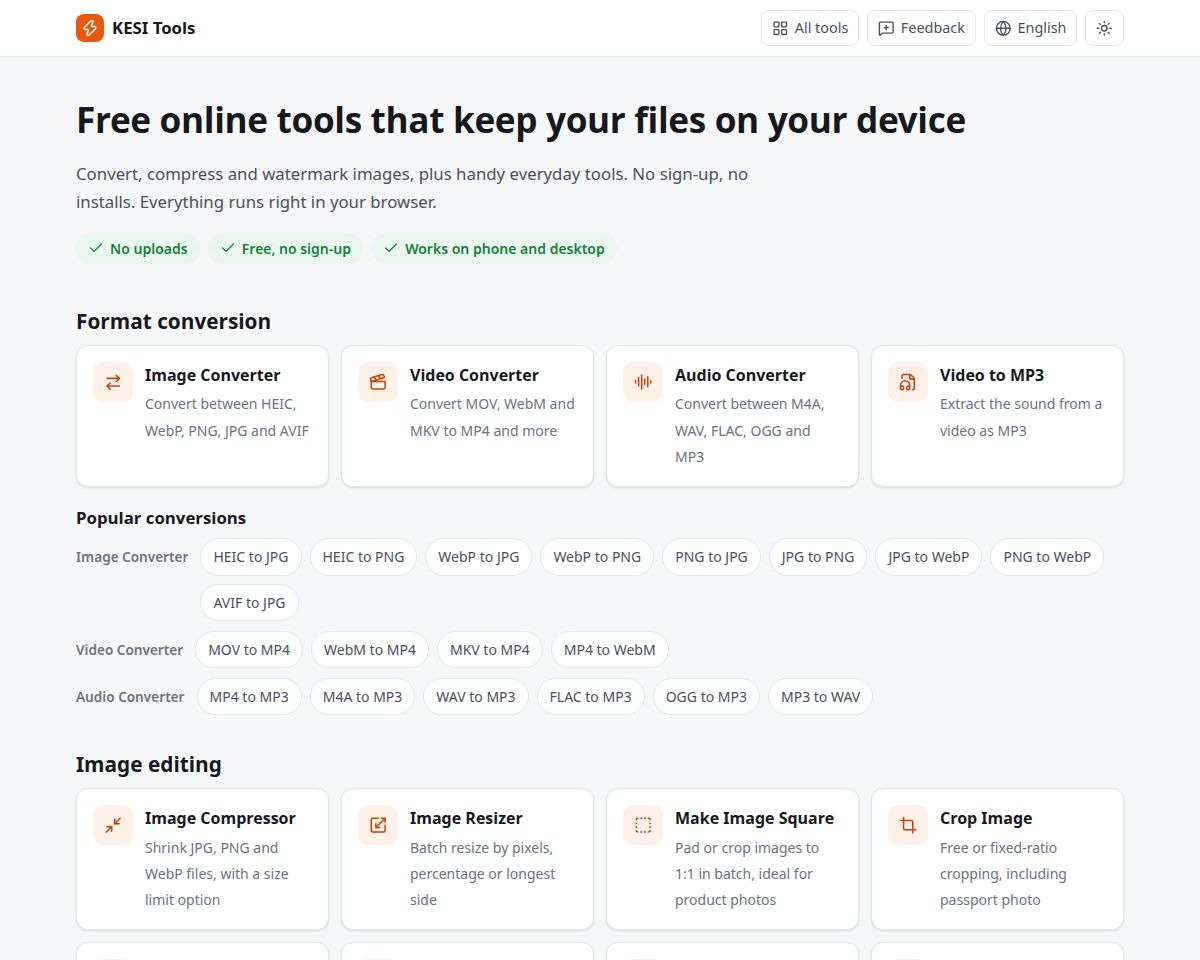Image resolution: width=1200 pixels, height=960 pixels.
Task: Click the Audio Converter row label
Action: coord(130,697)
